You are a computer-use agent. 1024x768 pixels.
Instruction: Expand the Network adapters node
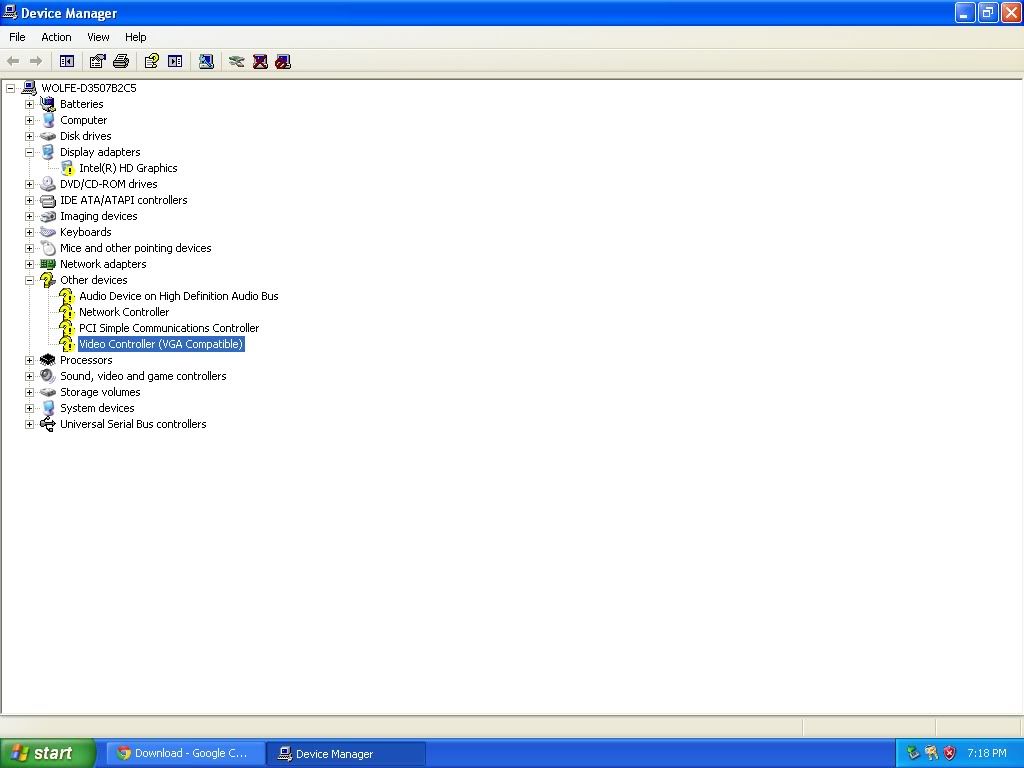(x=30, y=264)
